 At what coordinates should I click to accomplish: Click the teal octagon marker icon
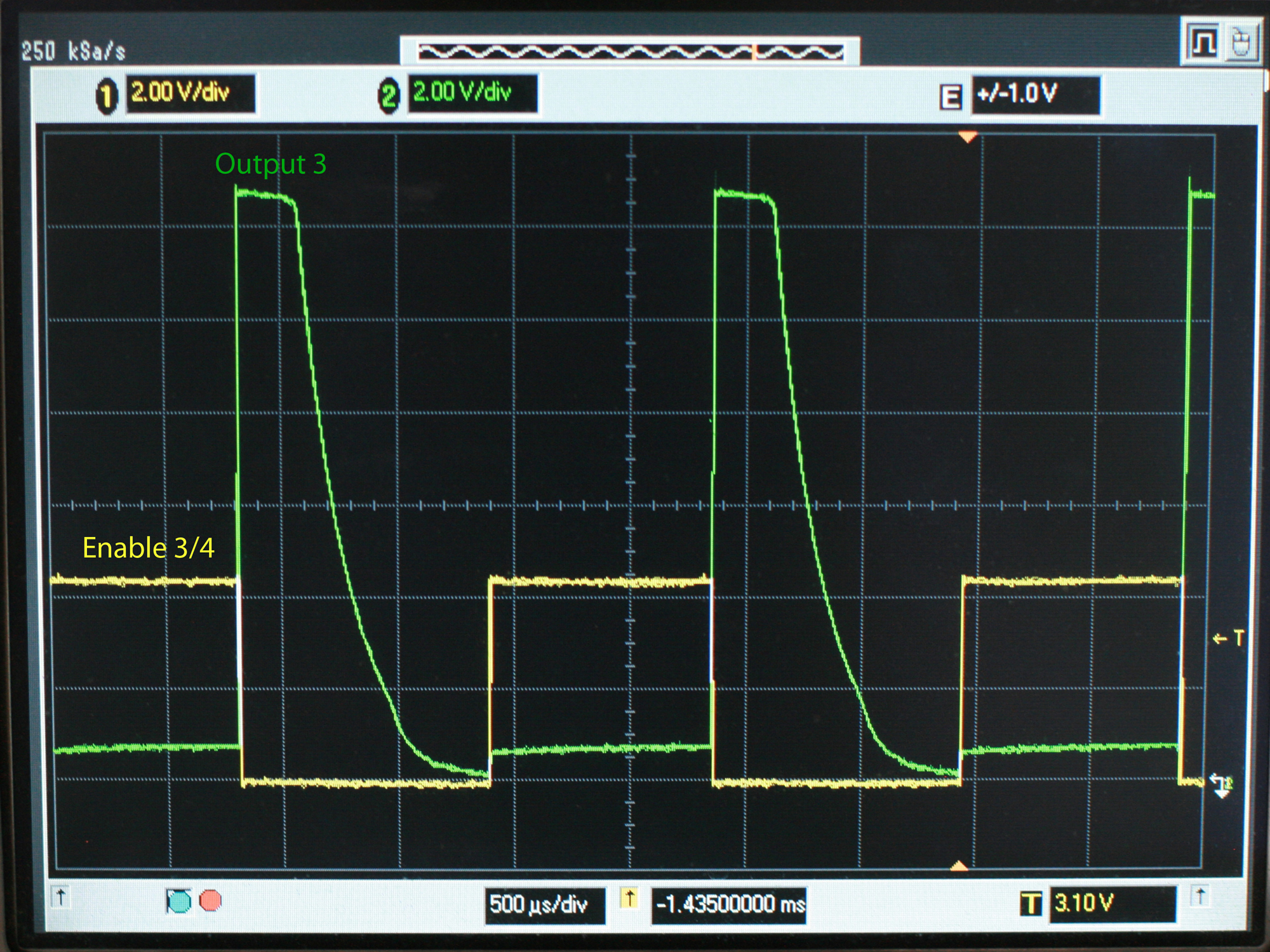pos(179,901)
